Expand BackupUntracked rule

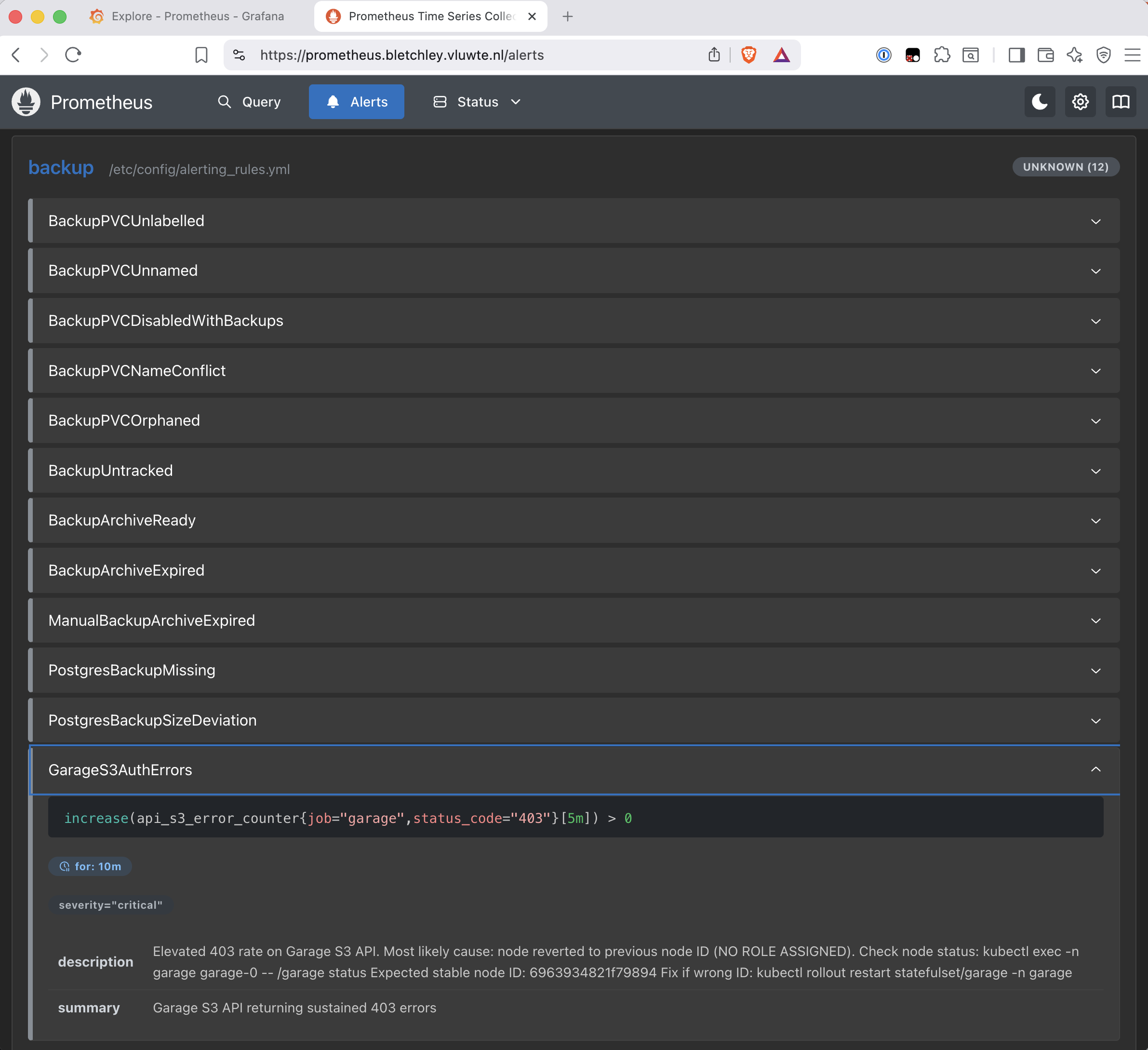coord(574,471)
